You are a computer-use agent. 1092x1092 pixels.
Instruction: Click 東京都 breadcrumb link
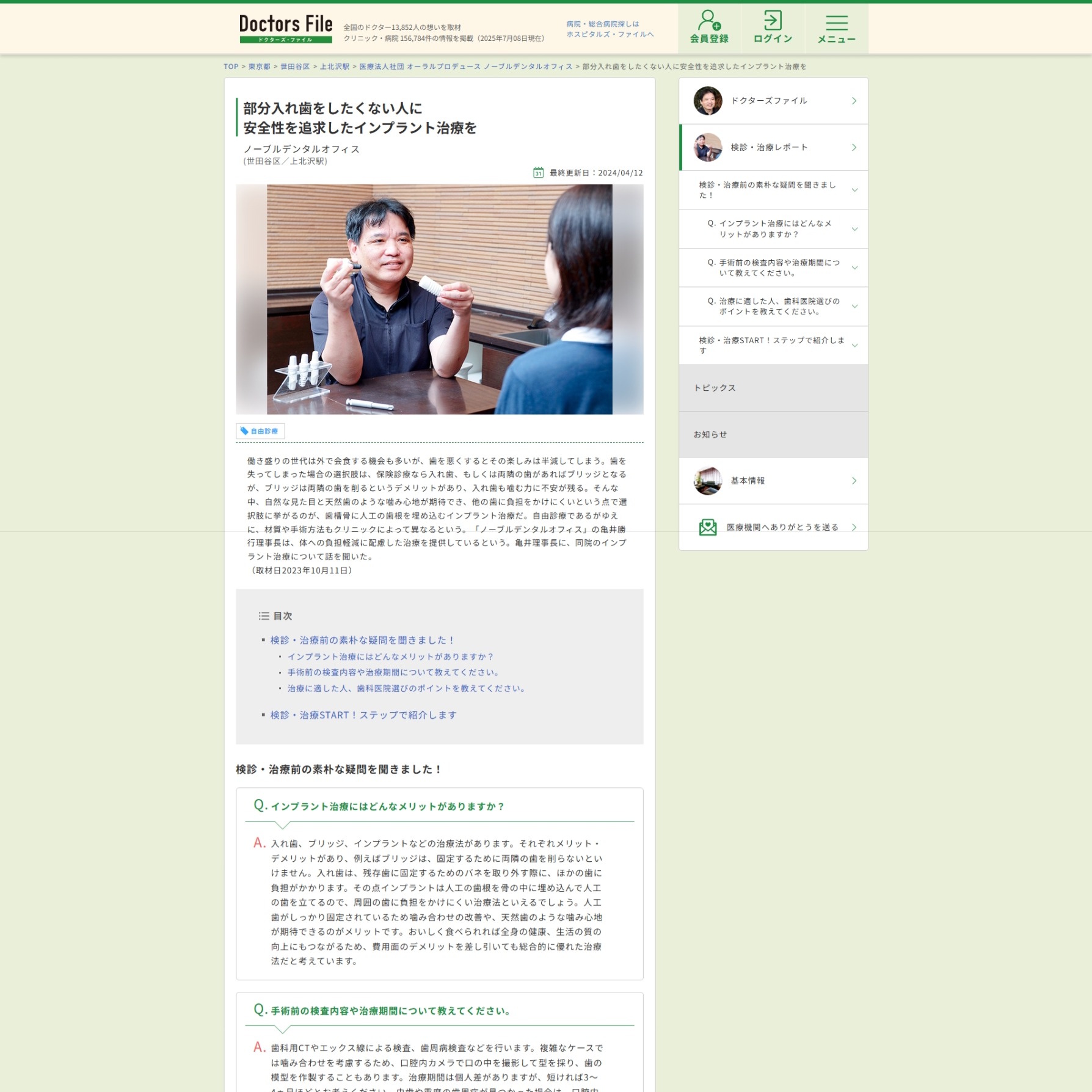coord(259,67)
